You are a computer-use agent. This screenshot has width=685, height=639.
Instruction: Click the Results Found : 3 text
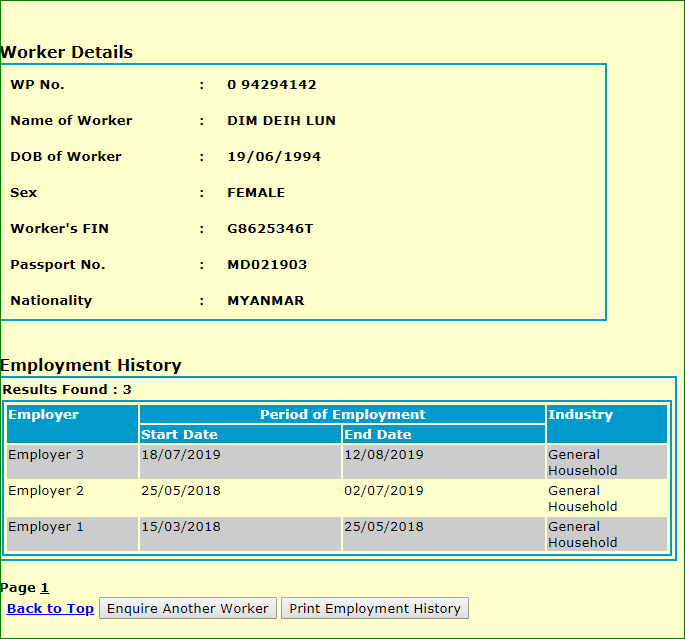click(x=67, y=389)
